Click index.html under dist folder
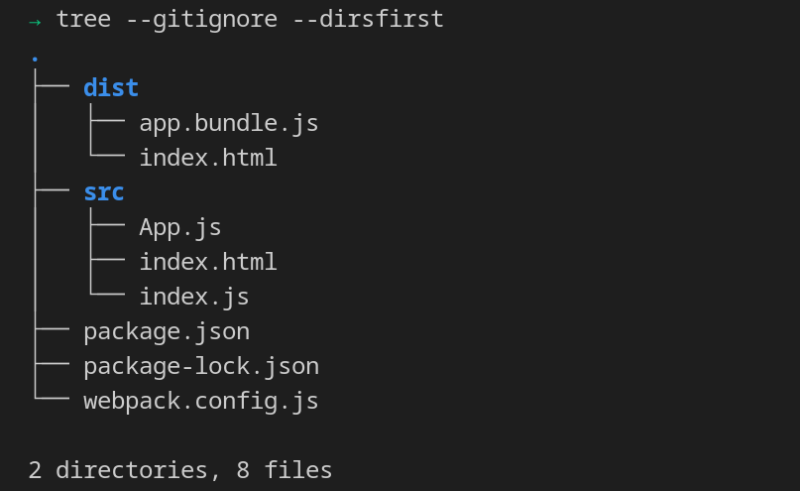The width and height of the screenshot is (800, 491). click(x=208, y=158)
